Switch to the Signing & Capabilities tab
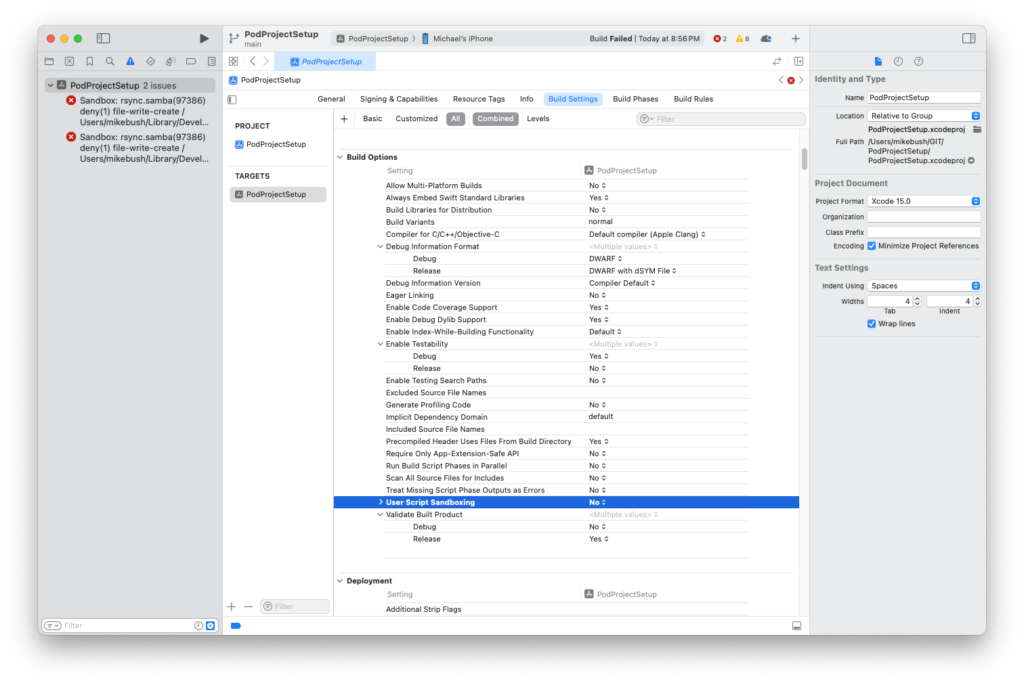The image size is (1024, 685). (x=398, y=99)
